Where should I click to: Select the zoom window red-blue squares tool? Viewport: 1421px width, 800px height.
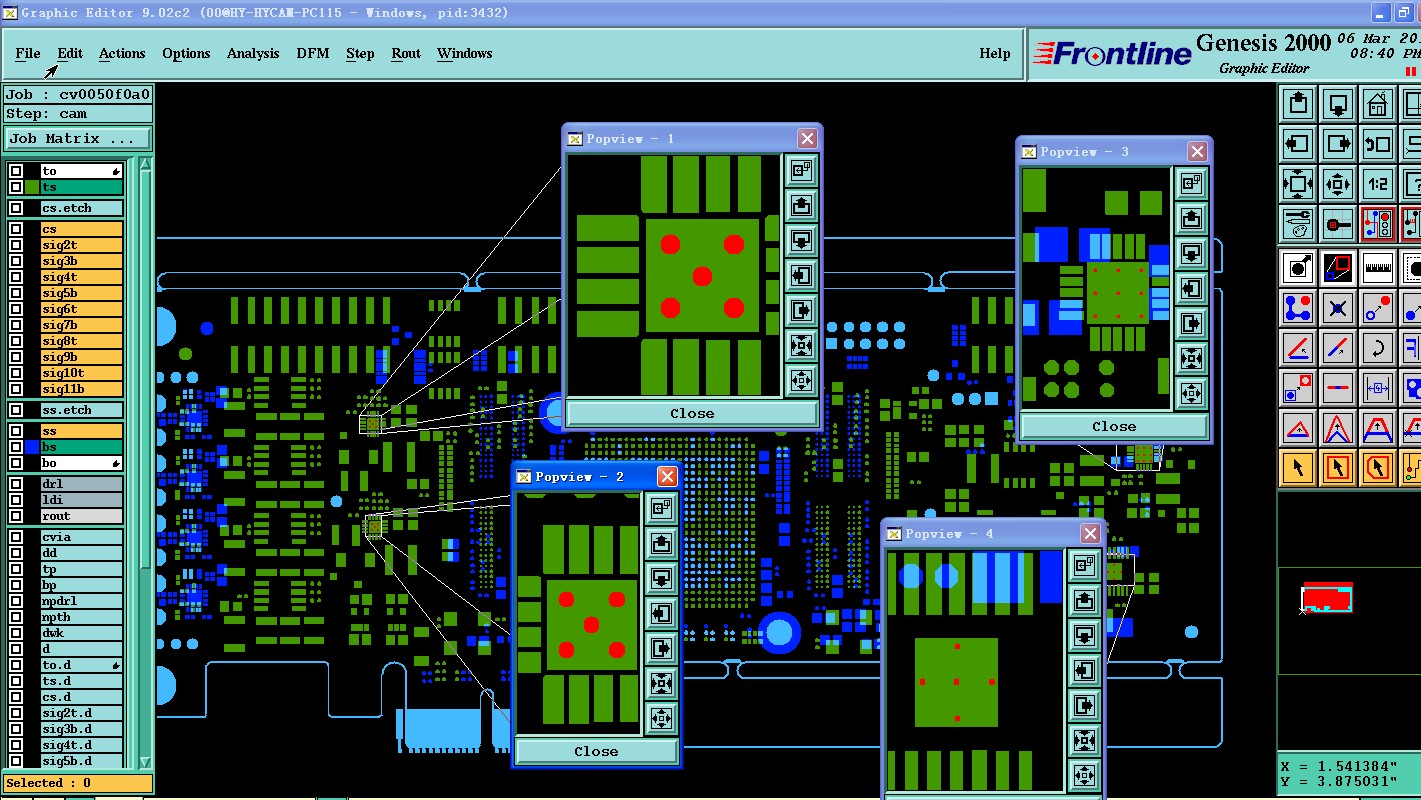click(1338, 267)
